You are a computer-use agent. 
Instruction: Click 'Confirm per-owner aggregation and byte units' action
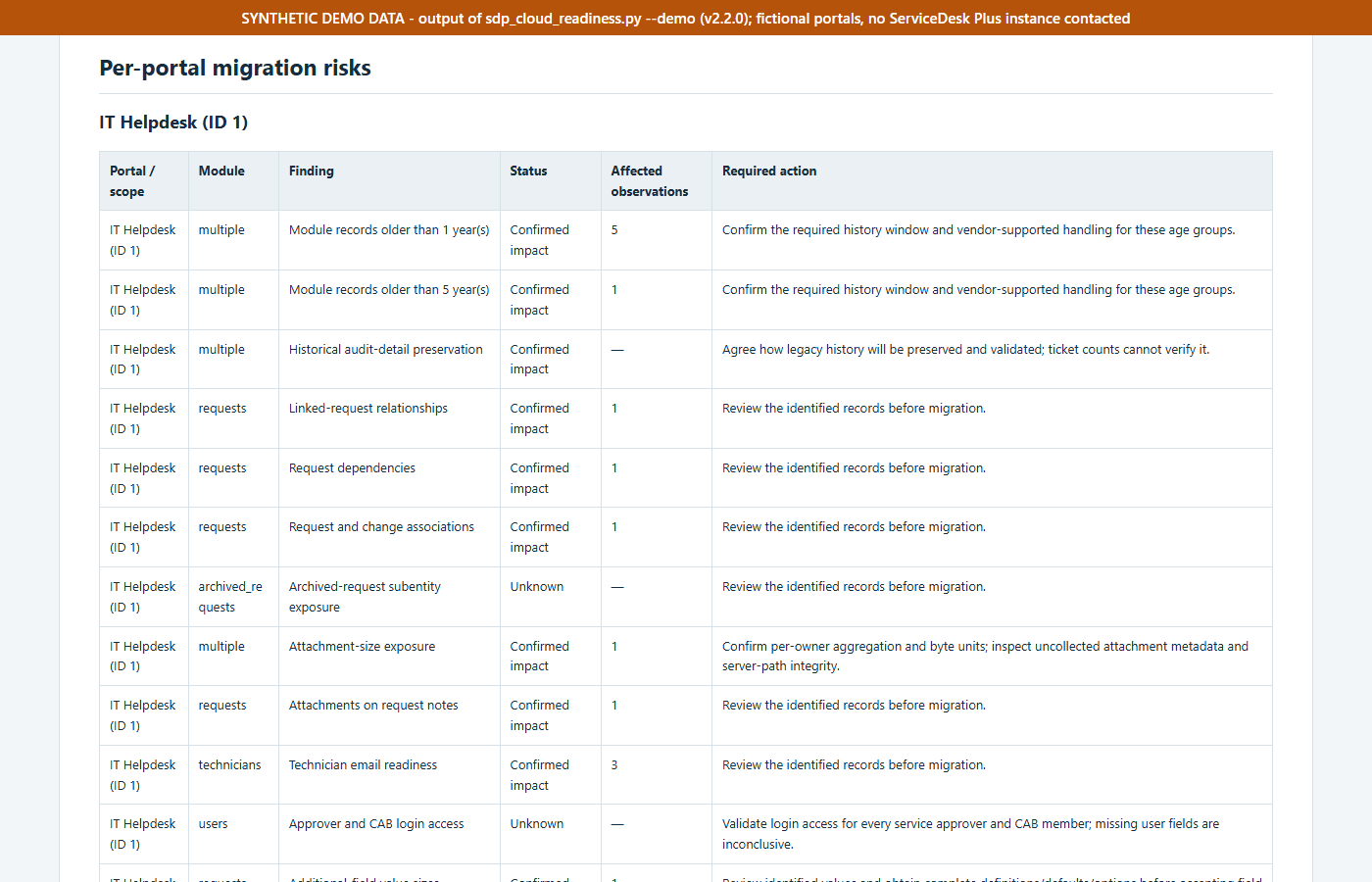(985, 657)
